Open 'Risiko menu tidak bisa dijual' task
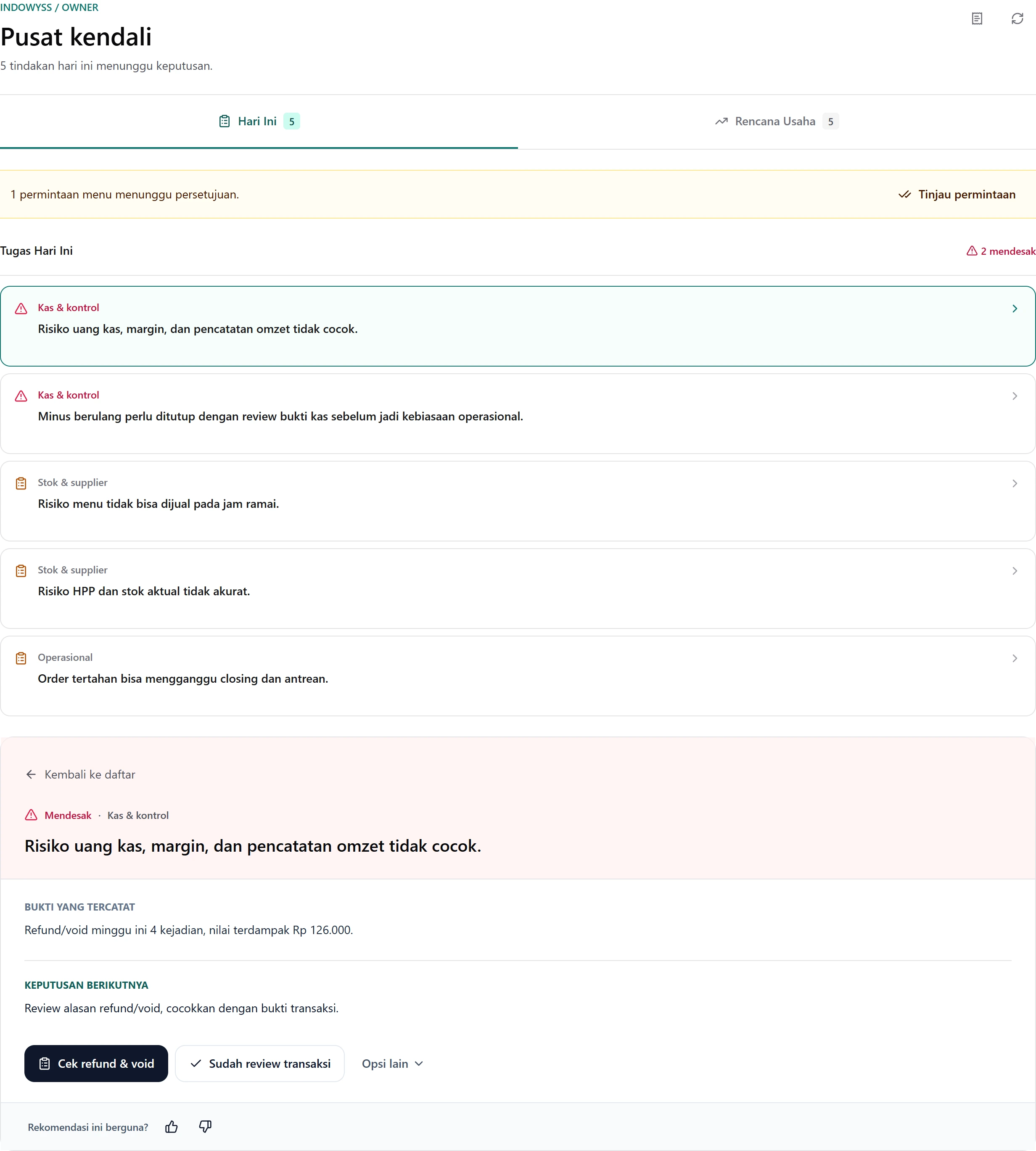Viewport: 1036px width, 1151px height. [x=518, y=501]
